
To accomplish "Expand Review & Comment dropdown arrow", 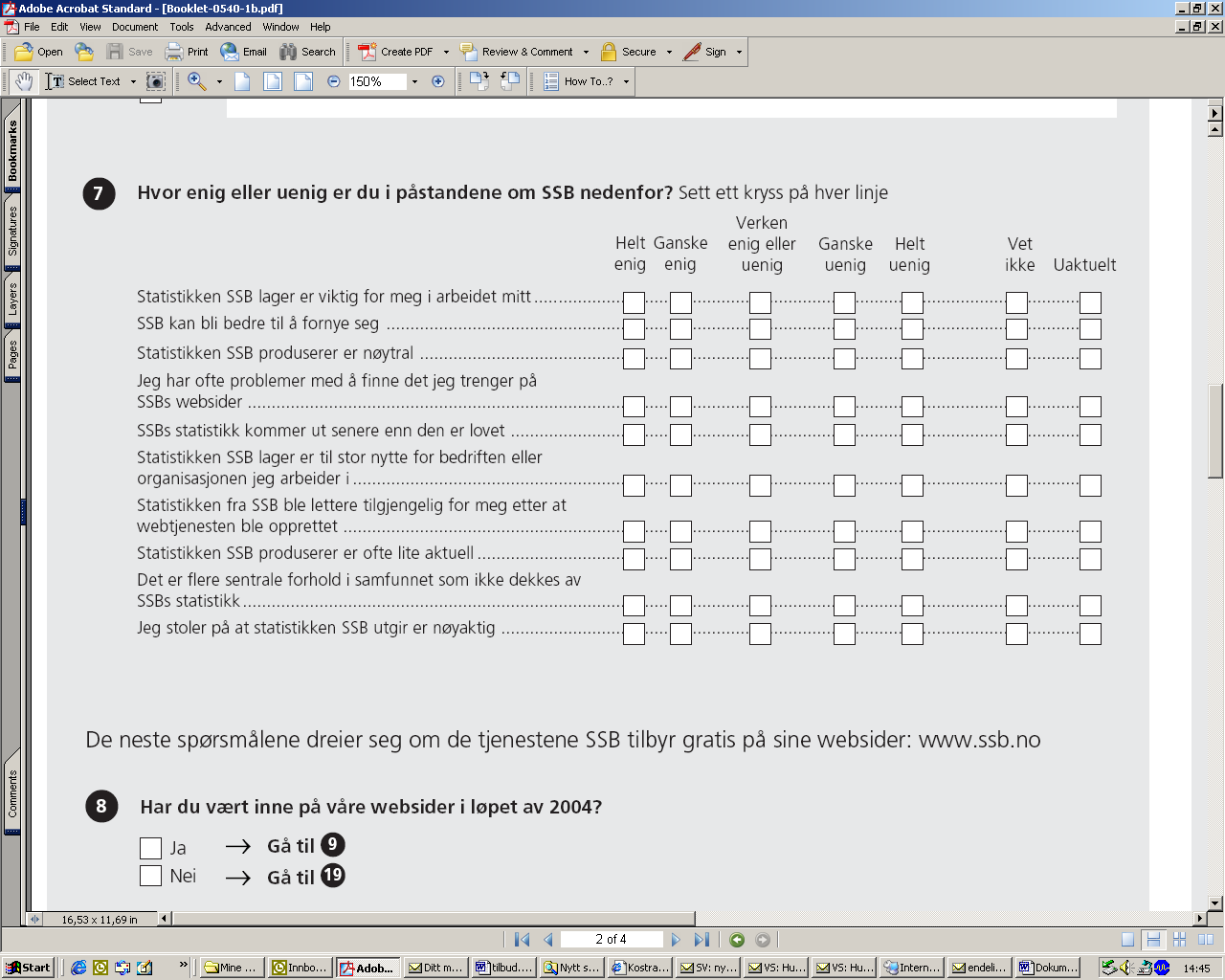I will [x=586, y=52].
